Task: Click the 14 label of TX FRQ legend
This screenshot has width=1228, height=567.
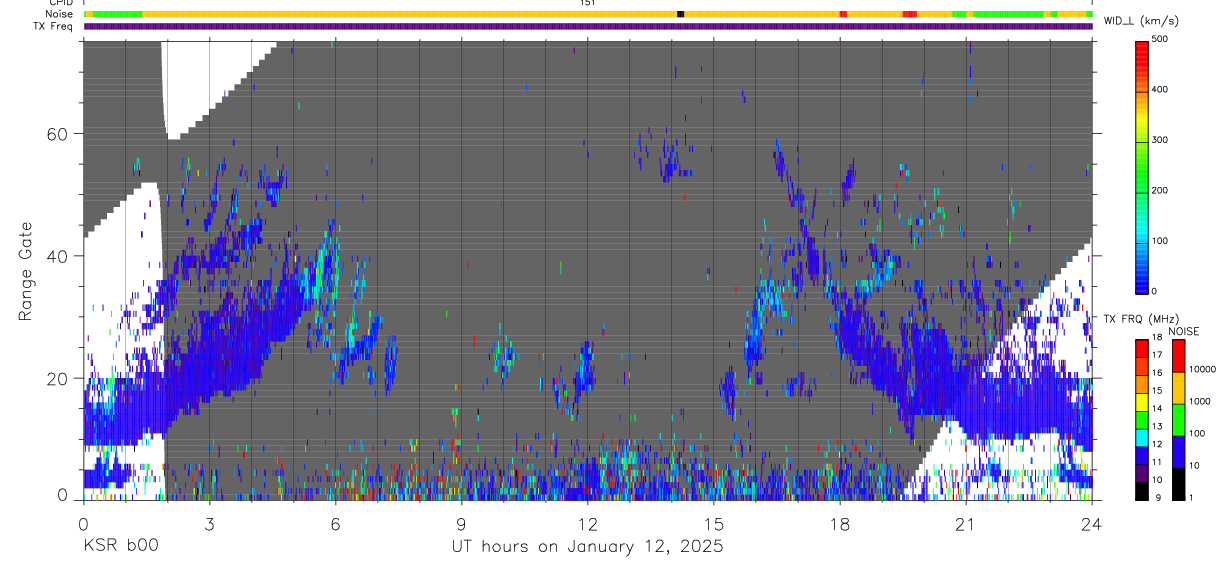Action: 1157,408
